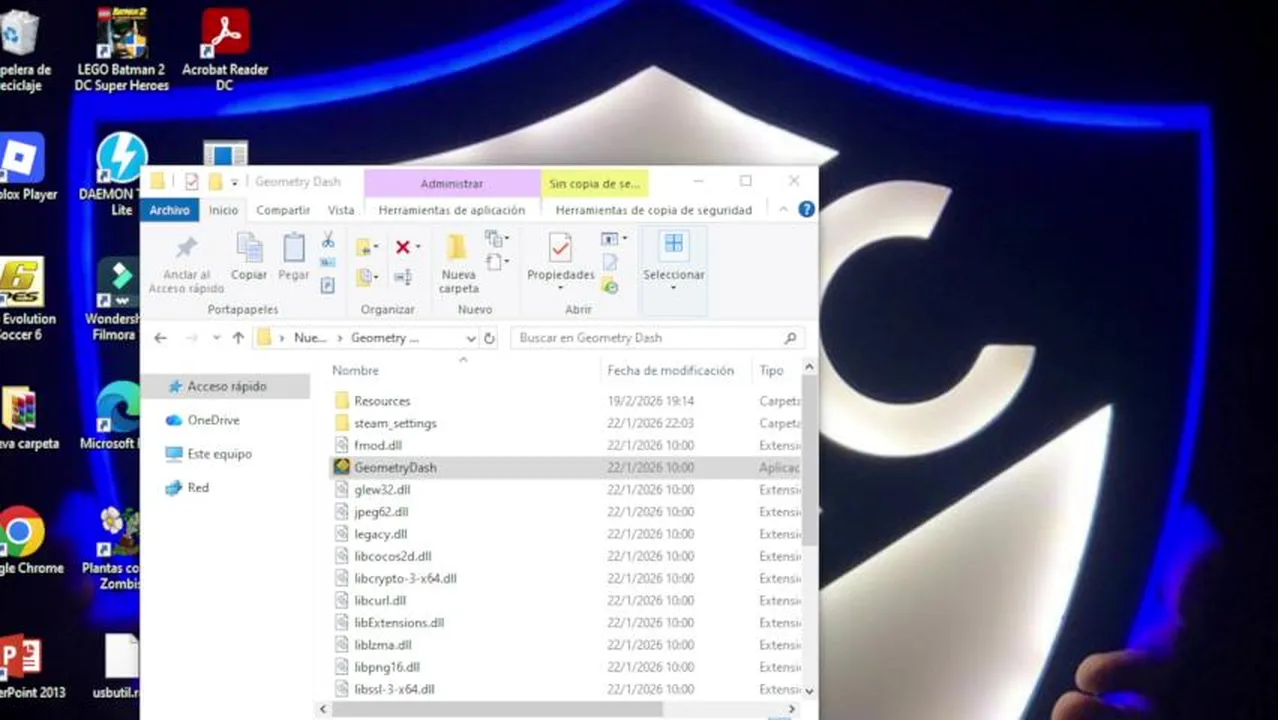Click the Nueva carpeta ribbon icon
The image size is (1278, 720).
pyautogui.click(x=457, y=248)
